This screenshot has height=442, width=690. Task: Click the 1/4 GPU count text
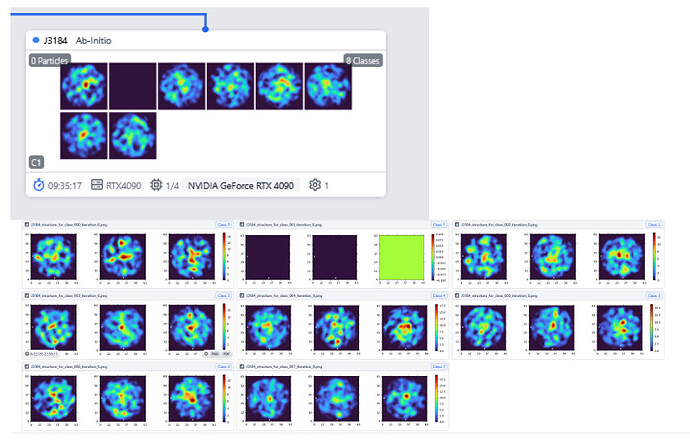click(172, 185)
